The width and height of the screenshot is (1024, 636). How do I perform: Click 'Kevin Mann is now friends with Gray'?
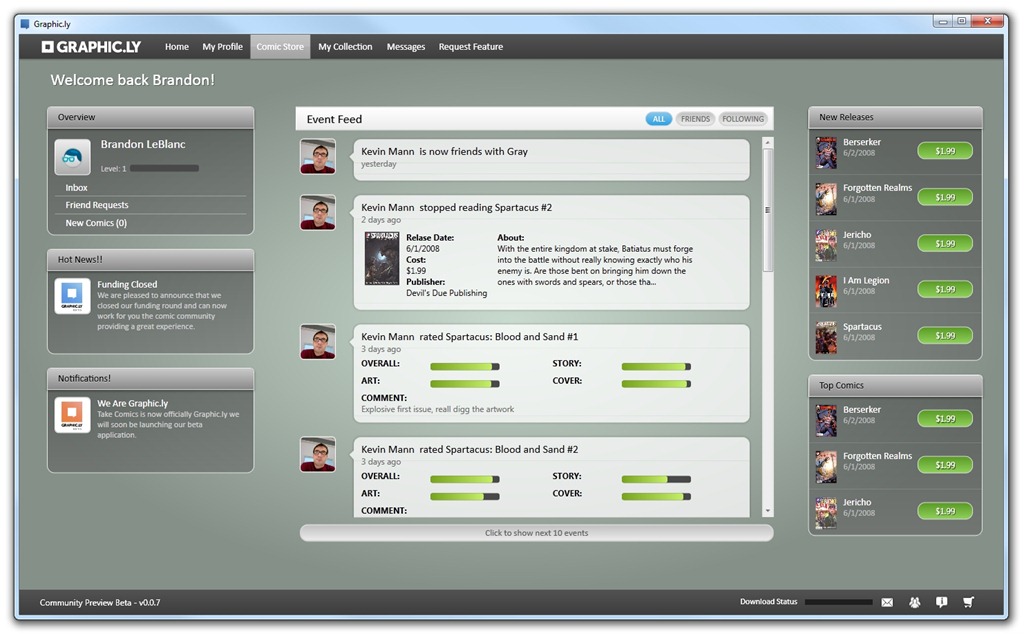click(x=444, y=151)
